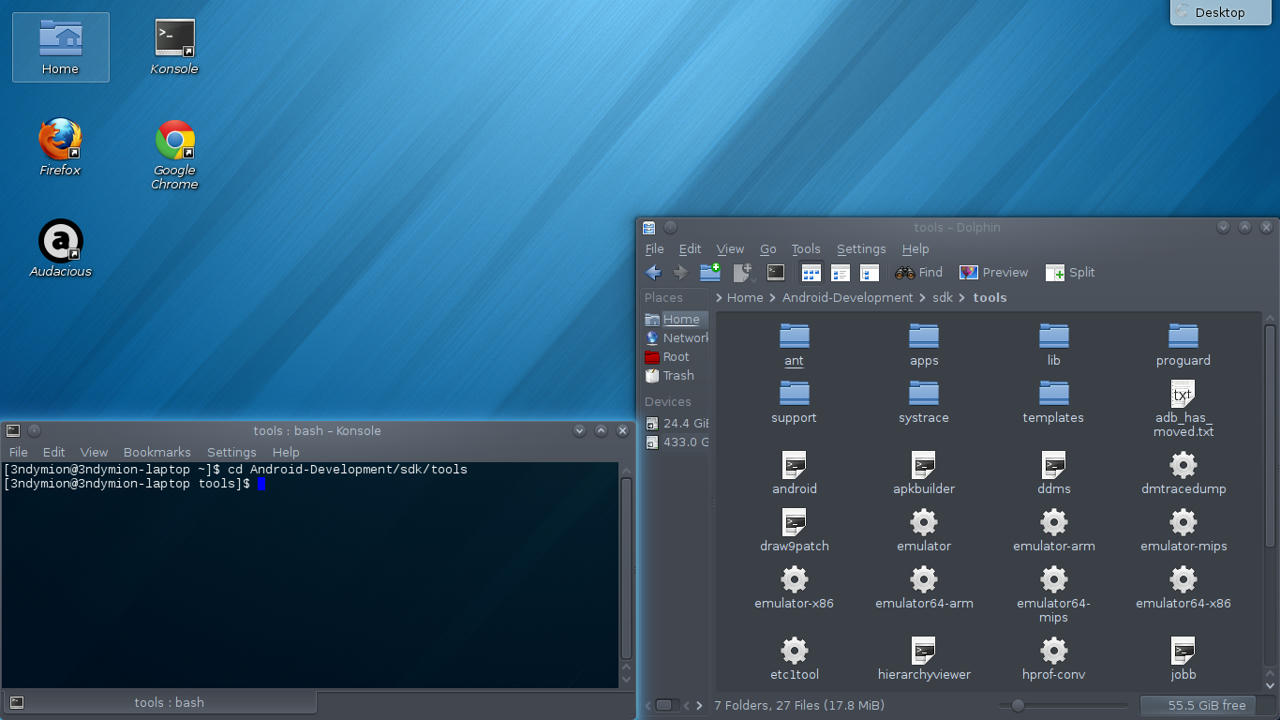Screen dimensions: 1280x720
Task: Toggle the Preview button in Dolphin
Action: pyautogui.click(x=993, y=272)
